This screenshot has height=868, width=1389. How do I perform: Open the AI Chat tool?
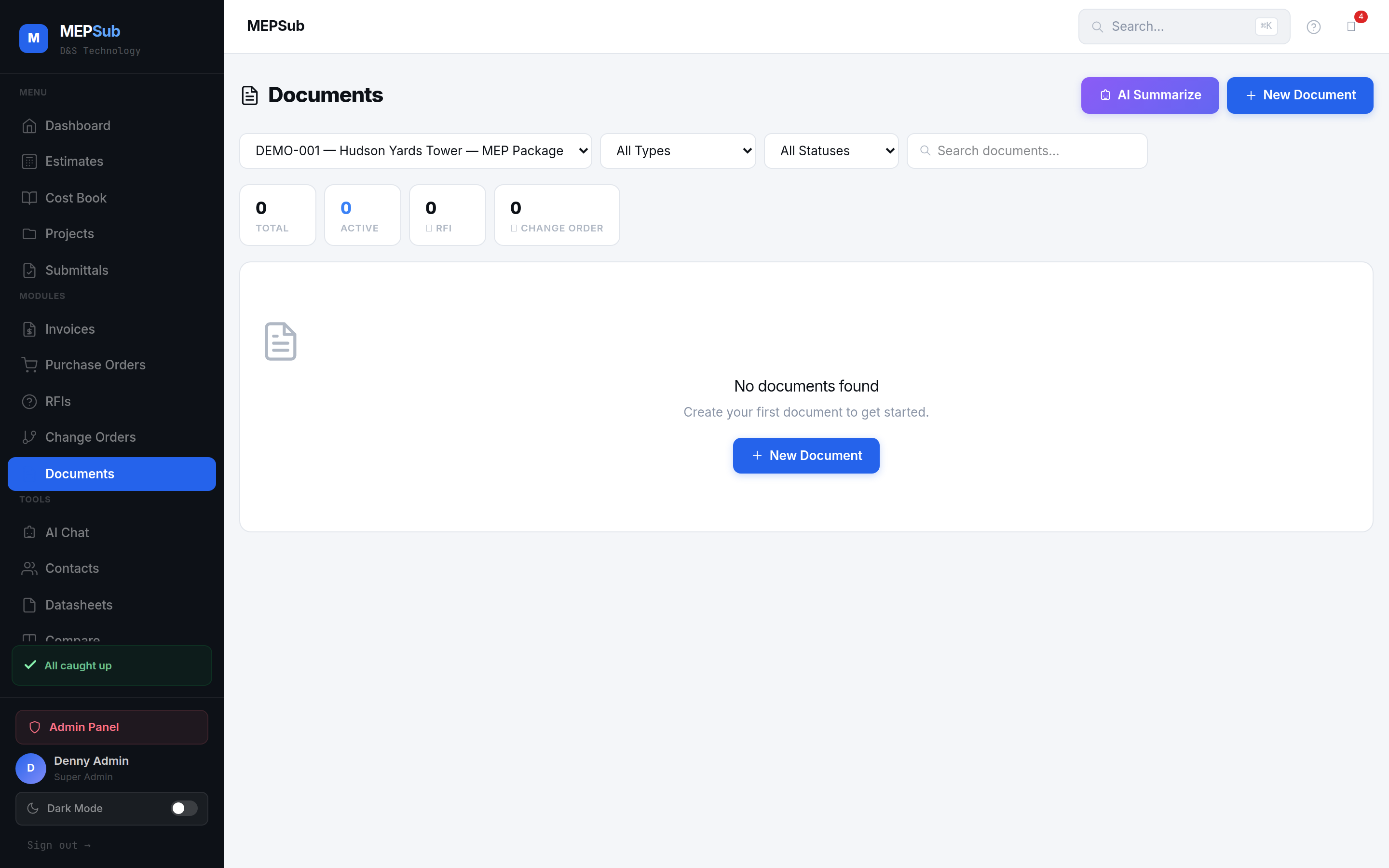pyautogui.click(x=67, y=532)
